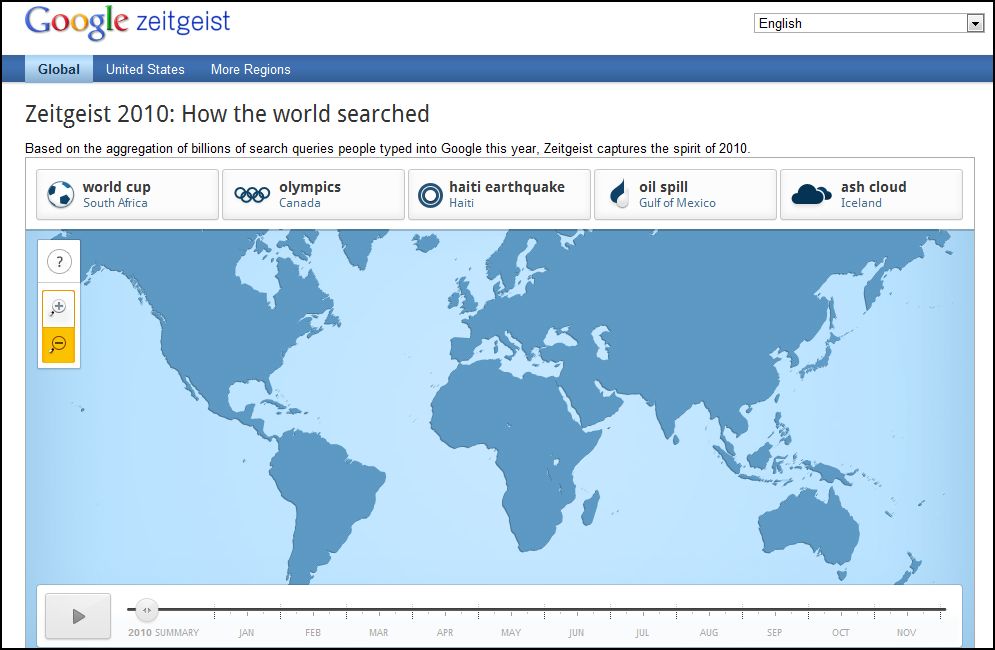Click the Canada subtitle text
This screenshot has width=995, height=650.
pos(300,203)
